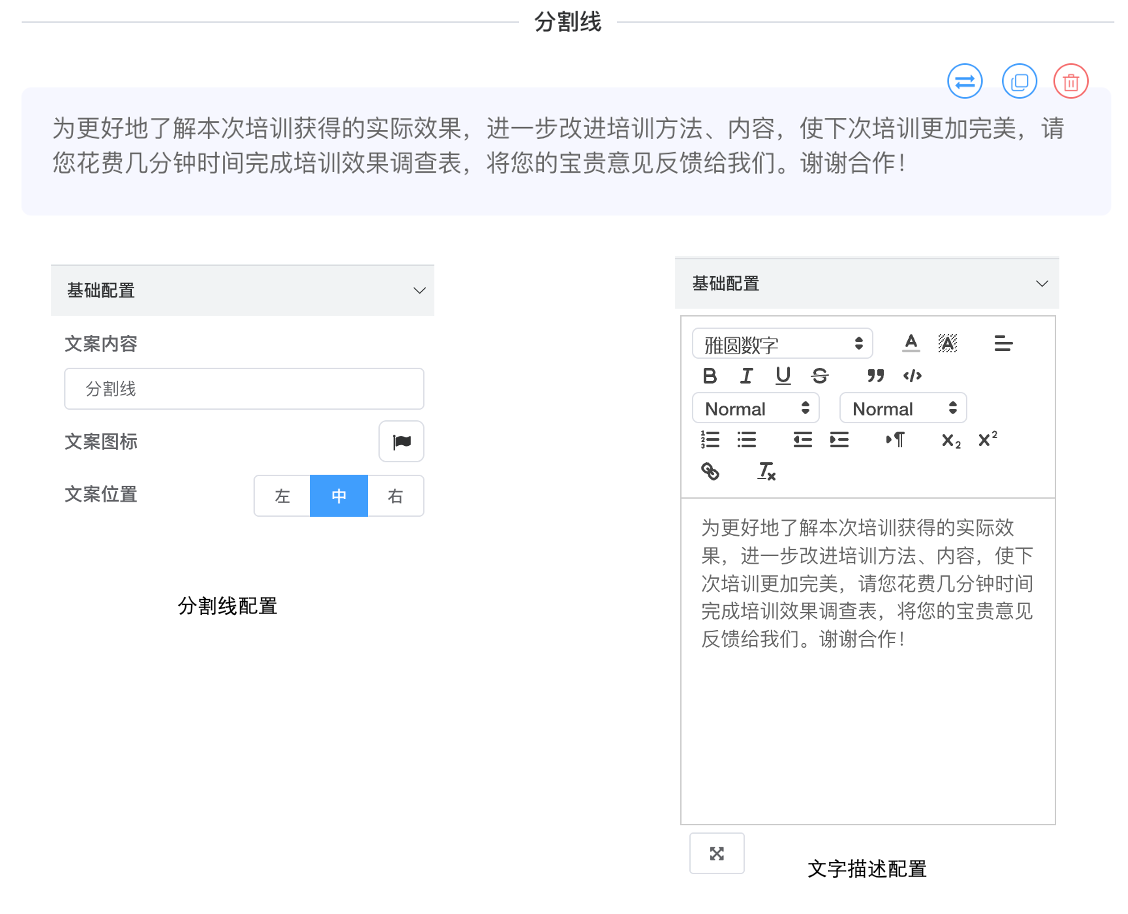Click the fullscreen expand button below editor

coord(717,853)
